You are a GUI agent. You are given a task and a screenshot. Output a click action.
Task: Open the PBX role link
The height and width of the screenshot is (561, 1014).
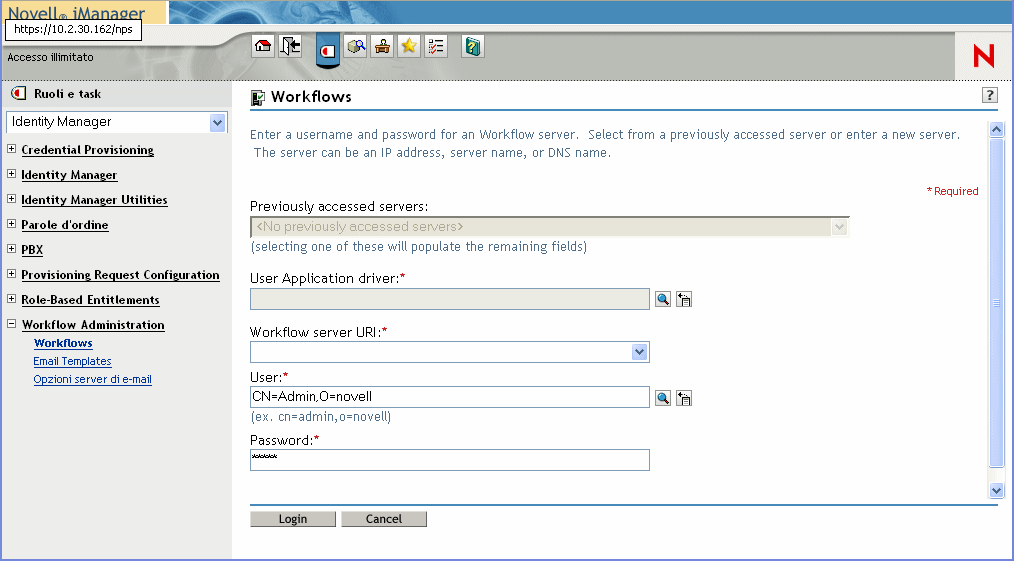point(32,249)
